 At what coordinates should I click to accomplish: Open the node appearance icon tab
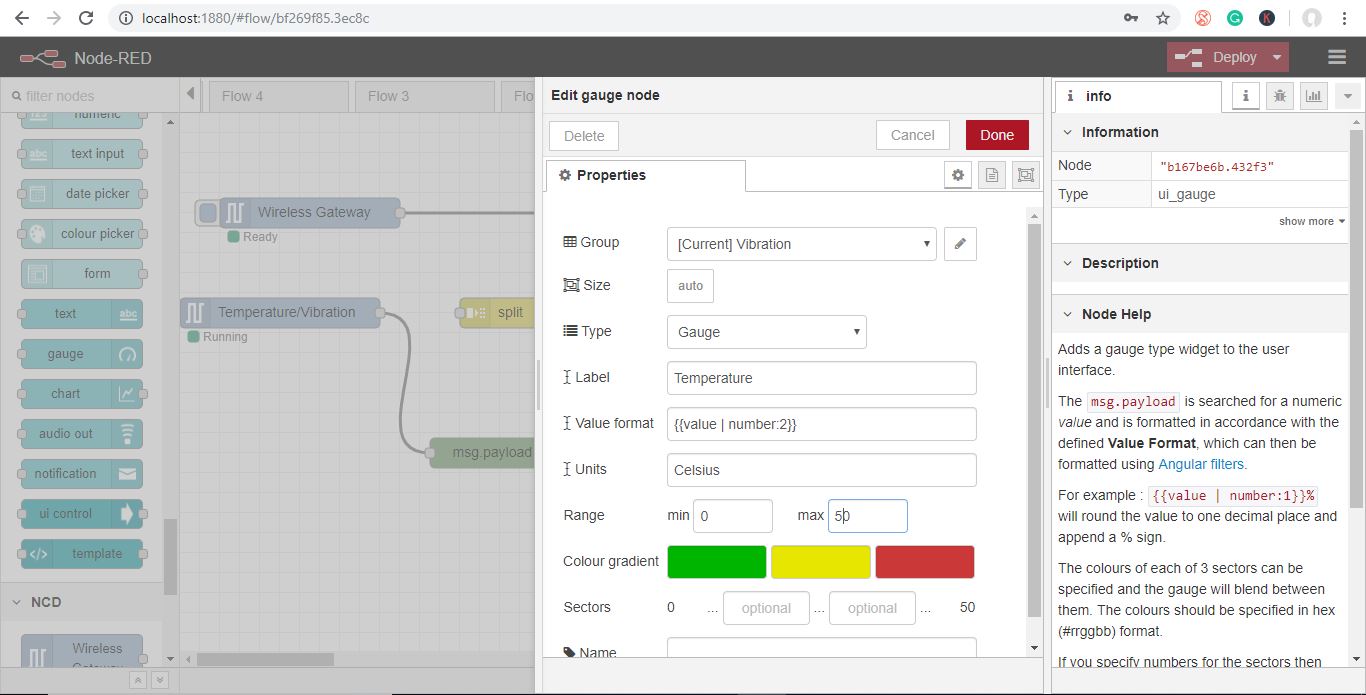click(x=1026, y=175)
